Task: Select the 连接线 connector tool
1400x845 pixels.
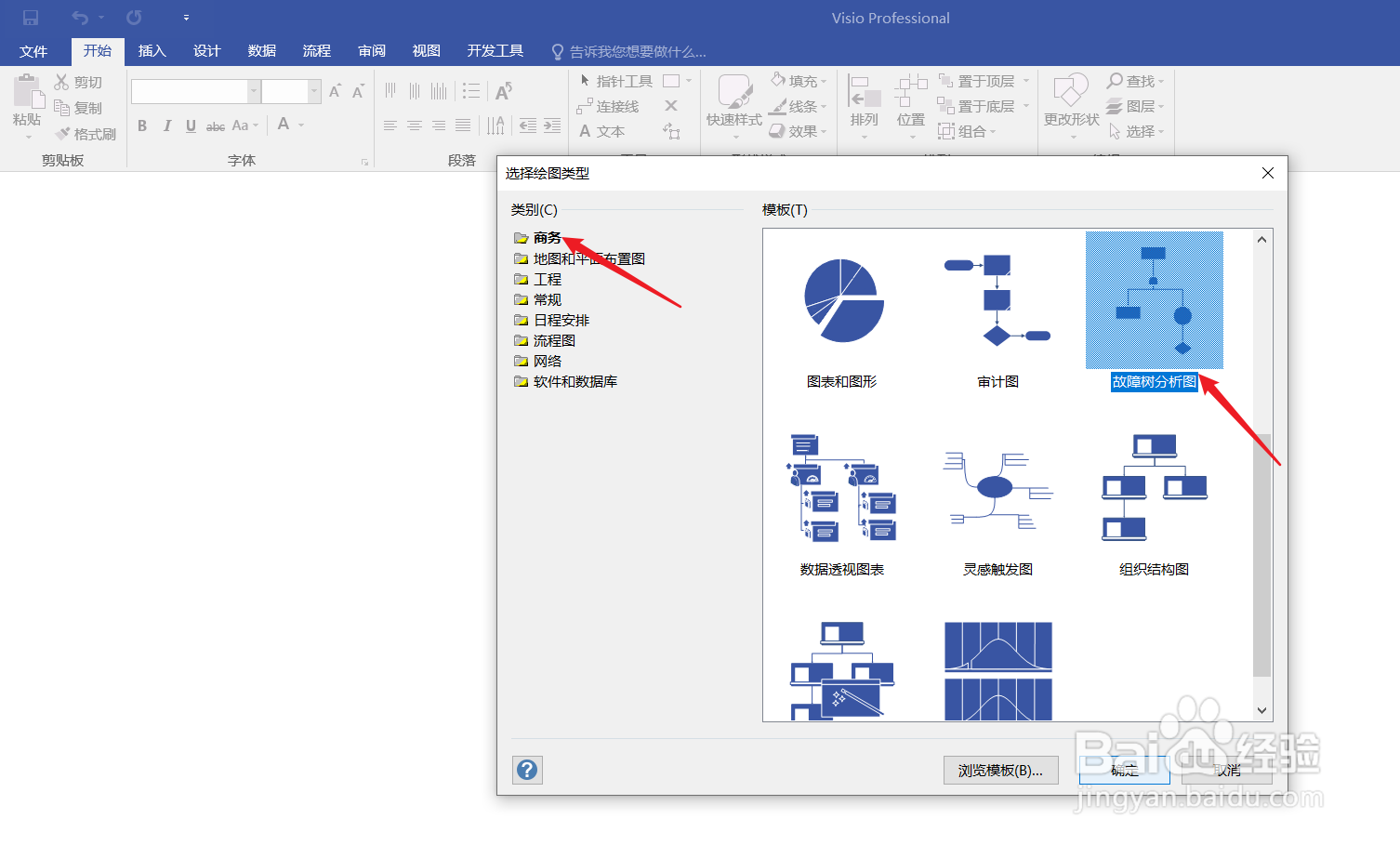Action: 608,106
